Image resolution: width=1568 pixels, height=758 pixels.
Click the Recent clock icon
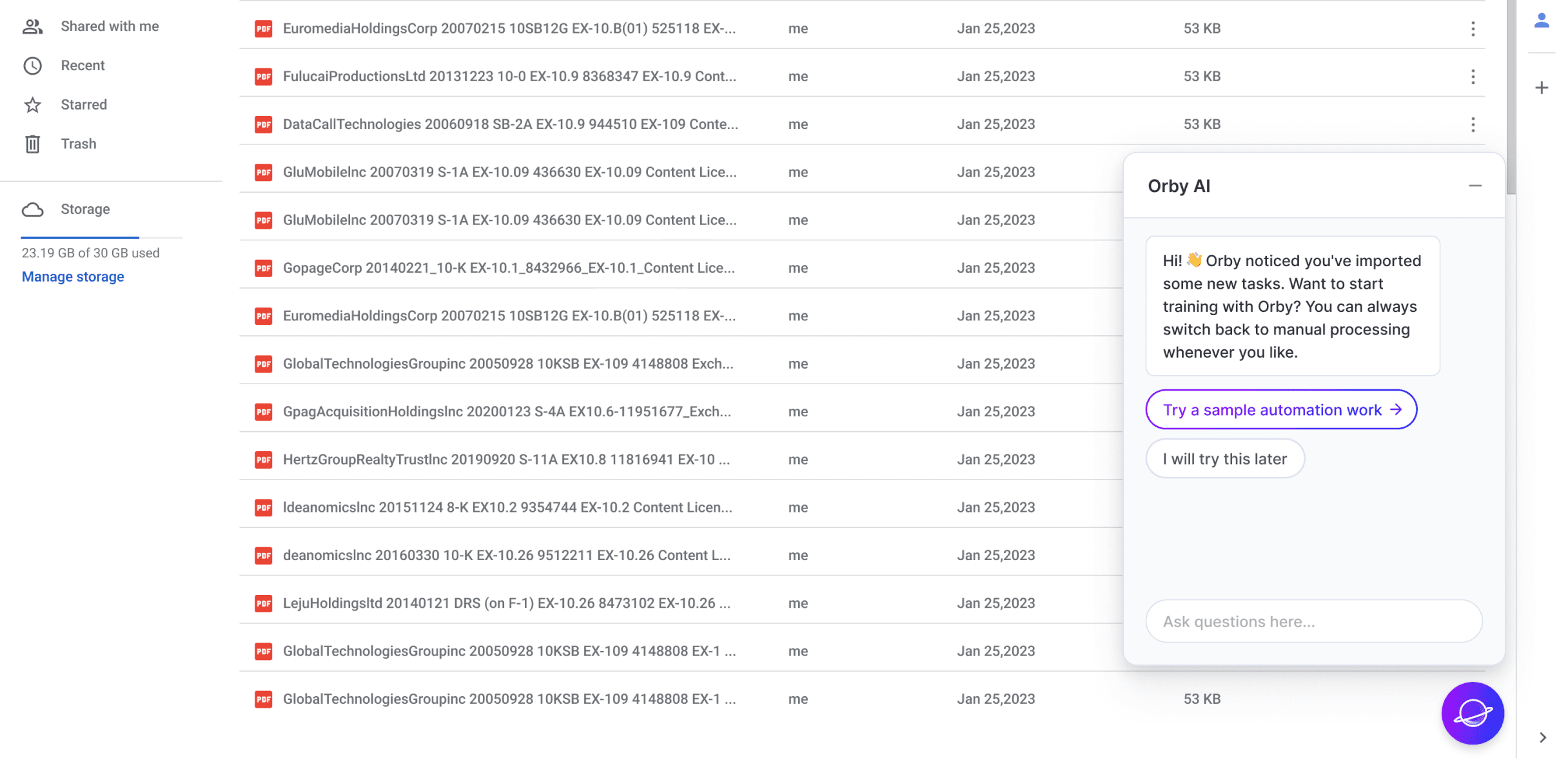coord(32,66)
